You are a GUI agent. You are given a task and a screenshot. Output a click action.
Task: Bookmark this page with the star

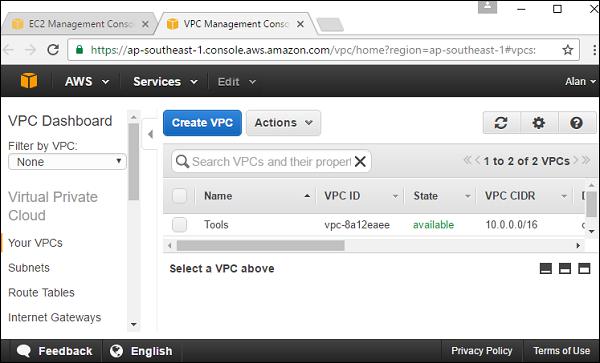click(568, 50)
